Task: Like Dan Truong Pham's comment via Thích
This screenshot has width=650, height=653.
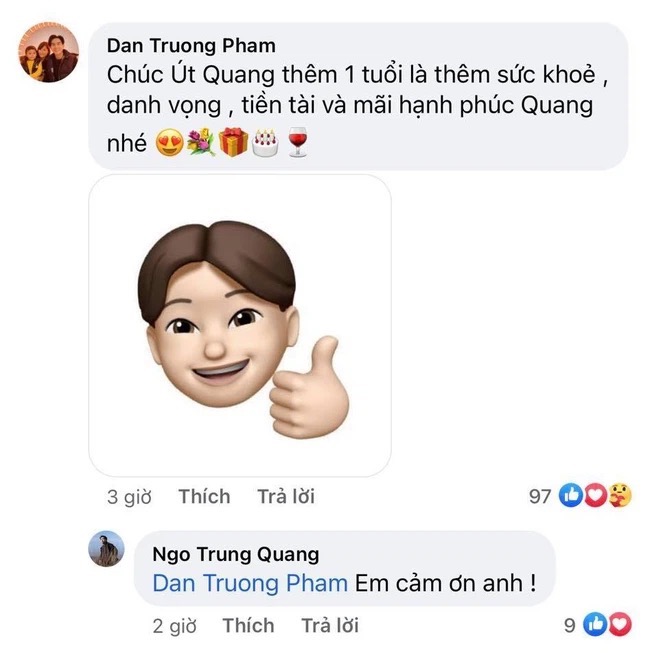Action: 204,496
